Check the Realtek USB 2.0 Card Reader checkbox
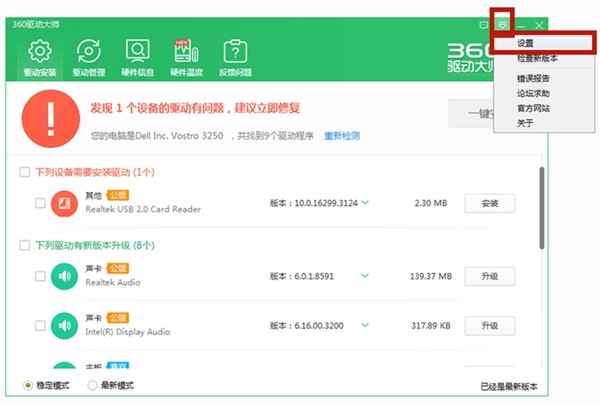 coord(40,203)
